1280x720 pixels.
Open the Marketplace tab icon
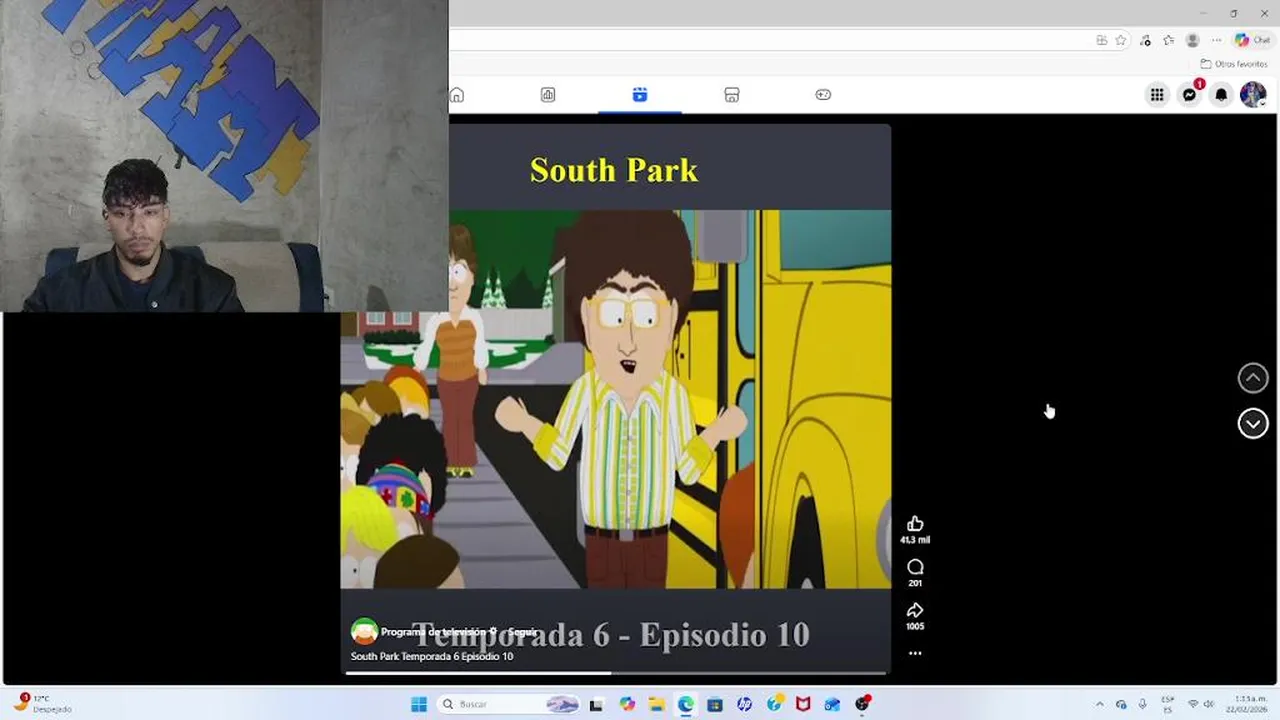(x=732, y=95)
